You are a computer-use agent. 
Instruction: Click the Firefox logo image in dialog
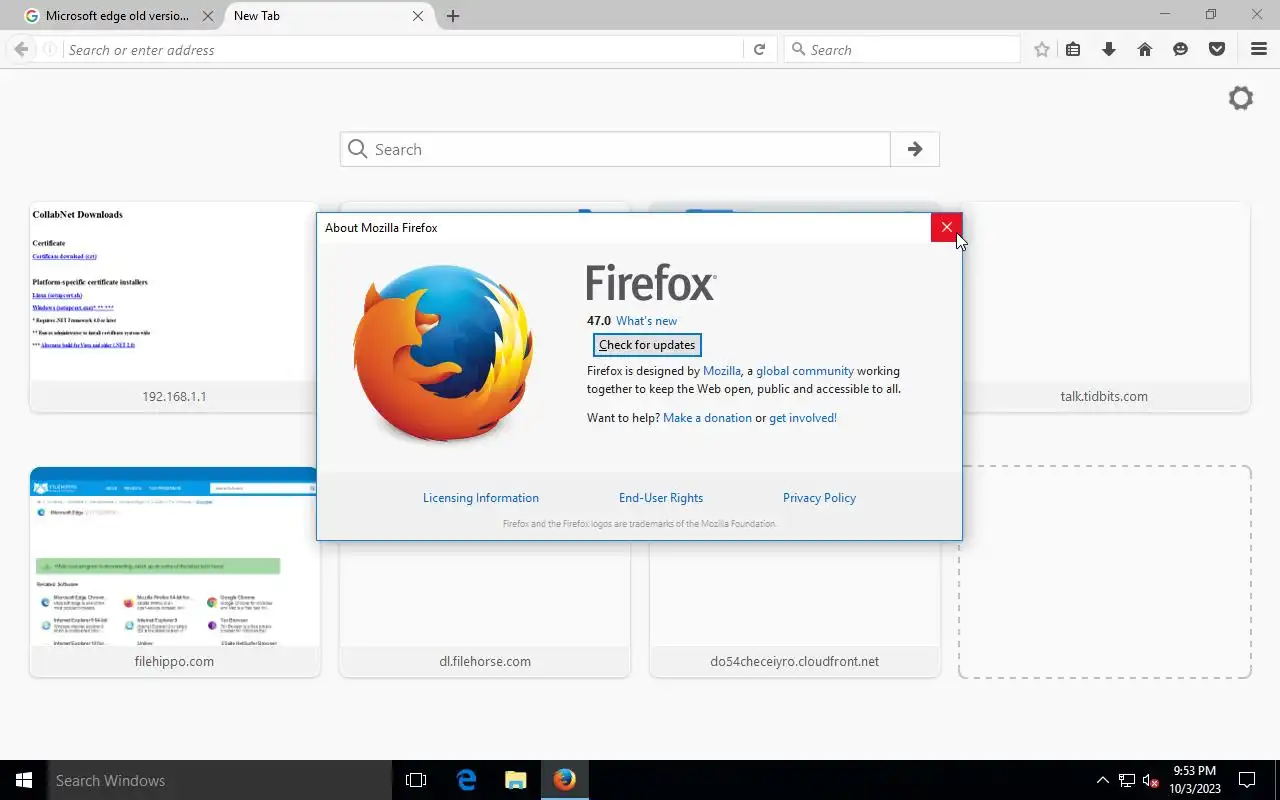coord(444,353)
